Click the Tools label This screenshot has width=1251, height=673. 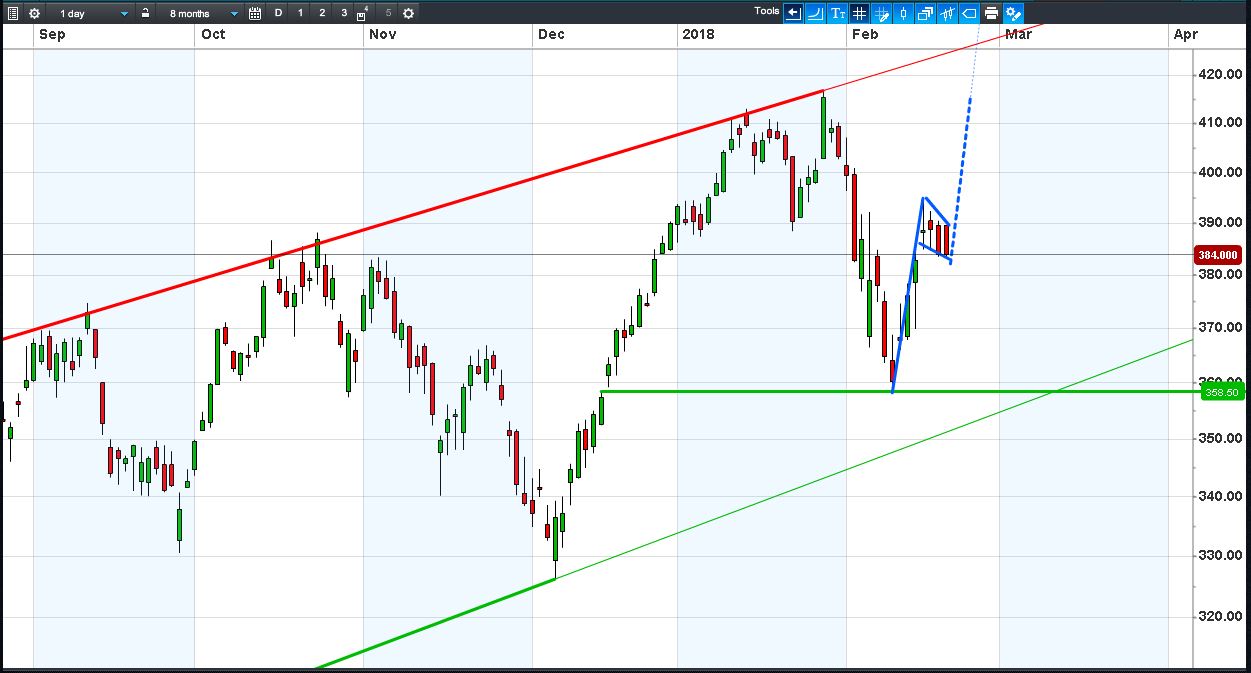767,11
